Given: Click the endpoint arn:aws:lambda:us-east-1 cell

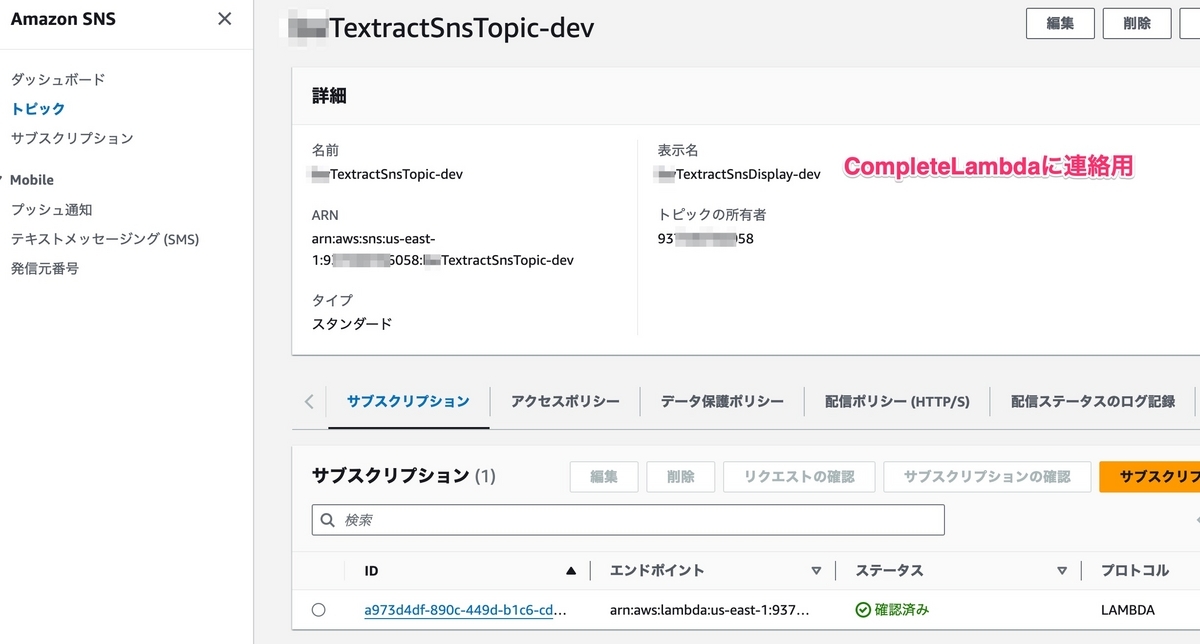Looking at the screenshot, I should click(x=709, y=610).
